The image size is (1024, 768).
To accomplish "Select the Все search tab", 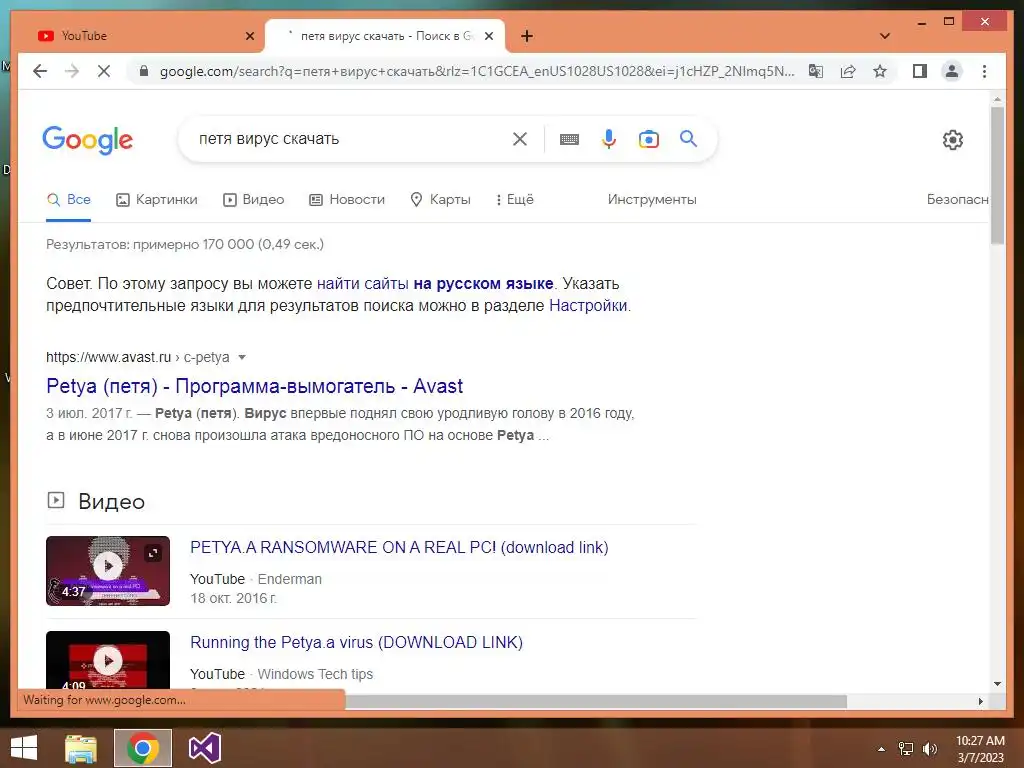I will coord(69,200).
